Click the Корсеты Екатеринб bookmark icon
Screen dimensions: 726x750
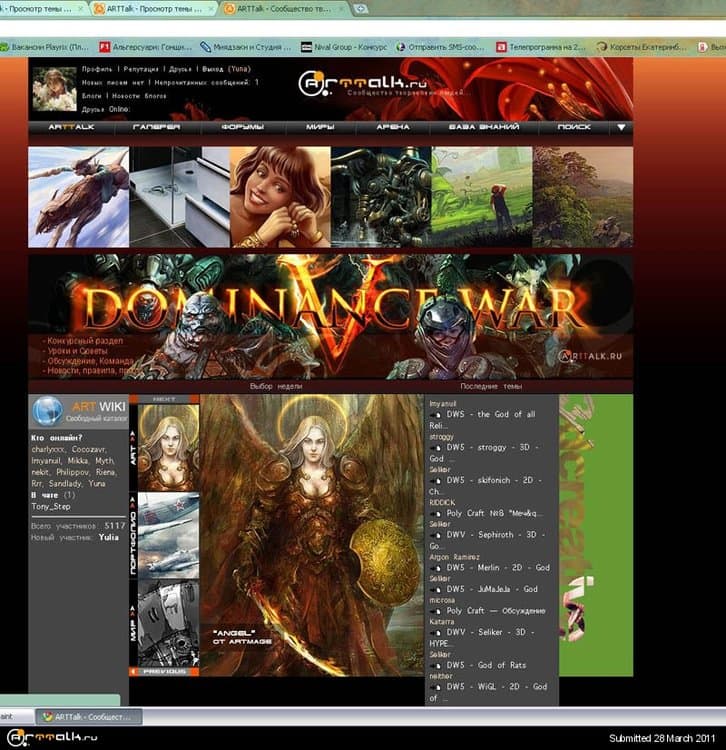tap(602, 47)
